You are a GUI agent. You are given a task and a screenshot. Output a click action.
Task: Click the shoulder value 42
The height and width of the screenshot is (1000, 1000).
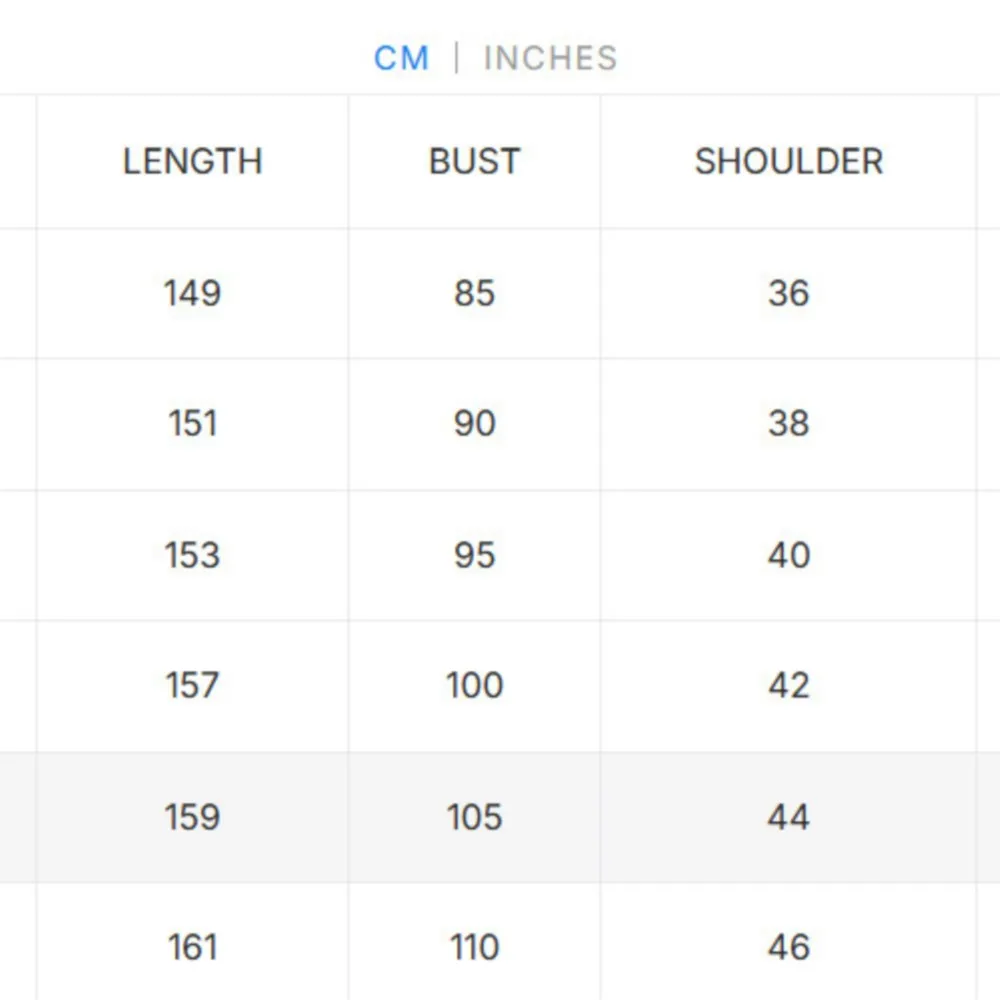click(x=789, y=685)
